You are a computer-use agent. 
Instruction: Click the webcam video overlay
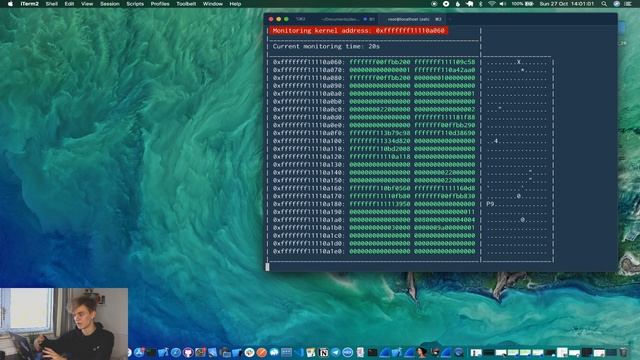pos(64,324)
